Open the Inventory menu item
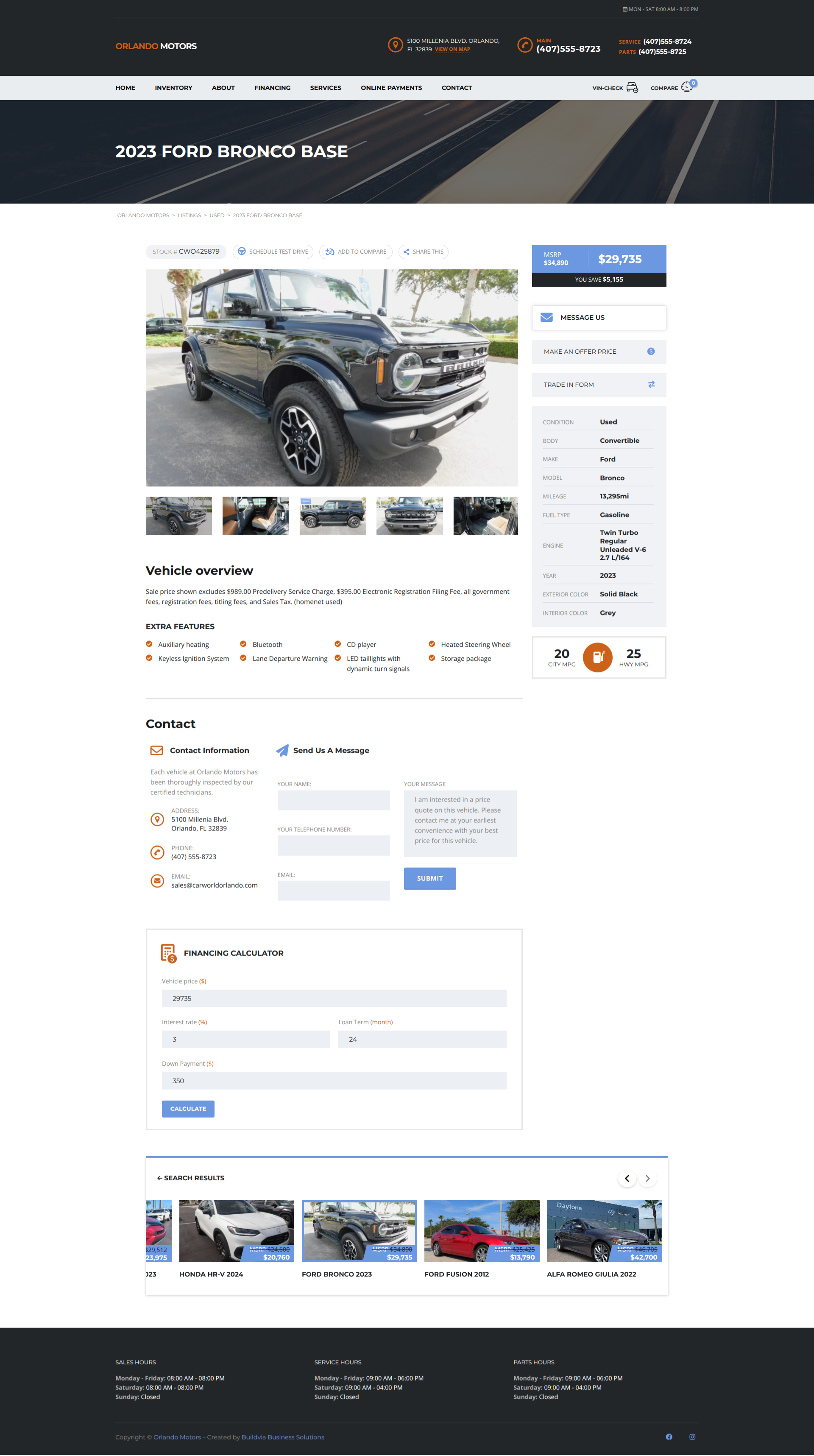This screenshot has height=1456, width=814. 173,88
